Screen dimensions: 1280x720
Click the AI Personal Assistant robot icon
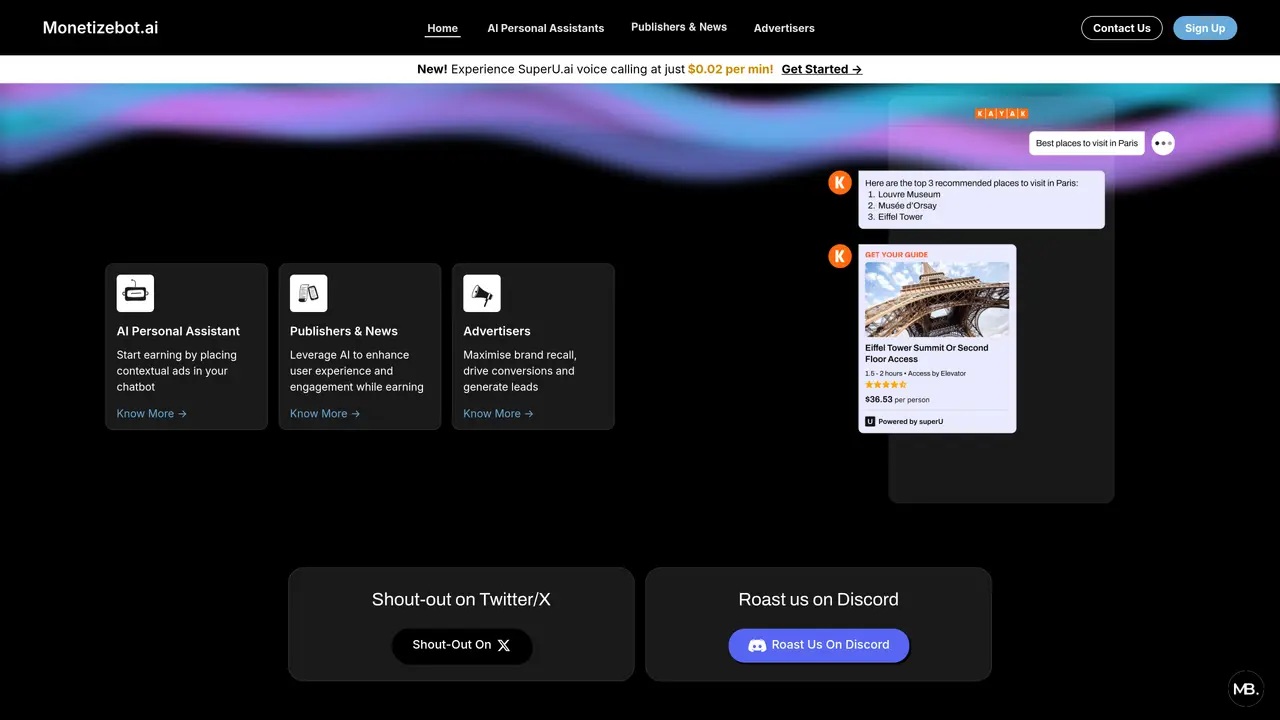click(135, 293)
